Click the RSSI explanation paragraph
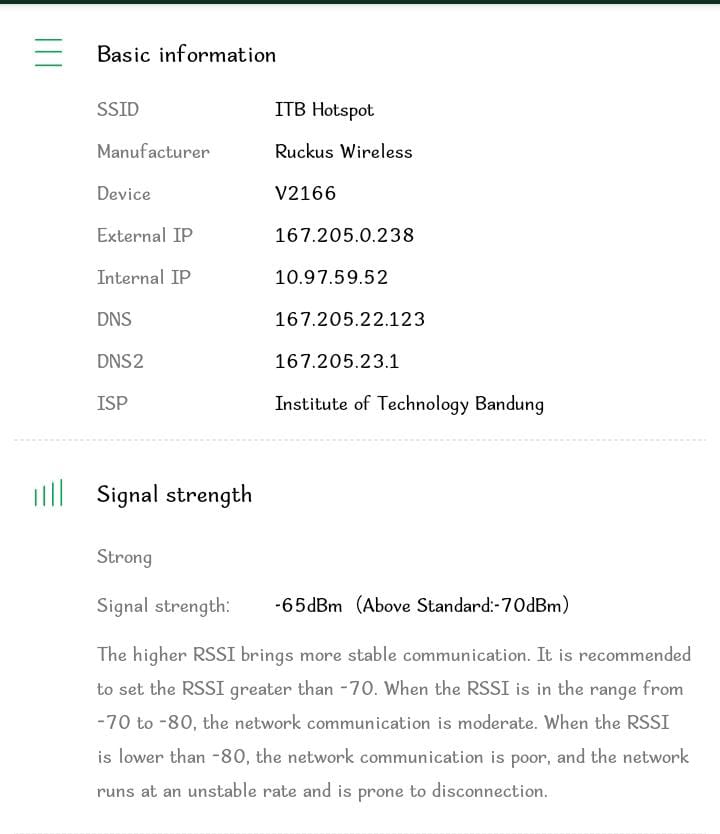 (x=394, y=722)
